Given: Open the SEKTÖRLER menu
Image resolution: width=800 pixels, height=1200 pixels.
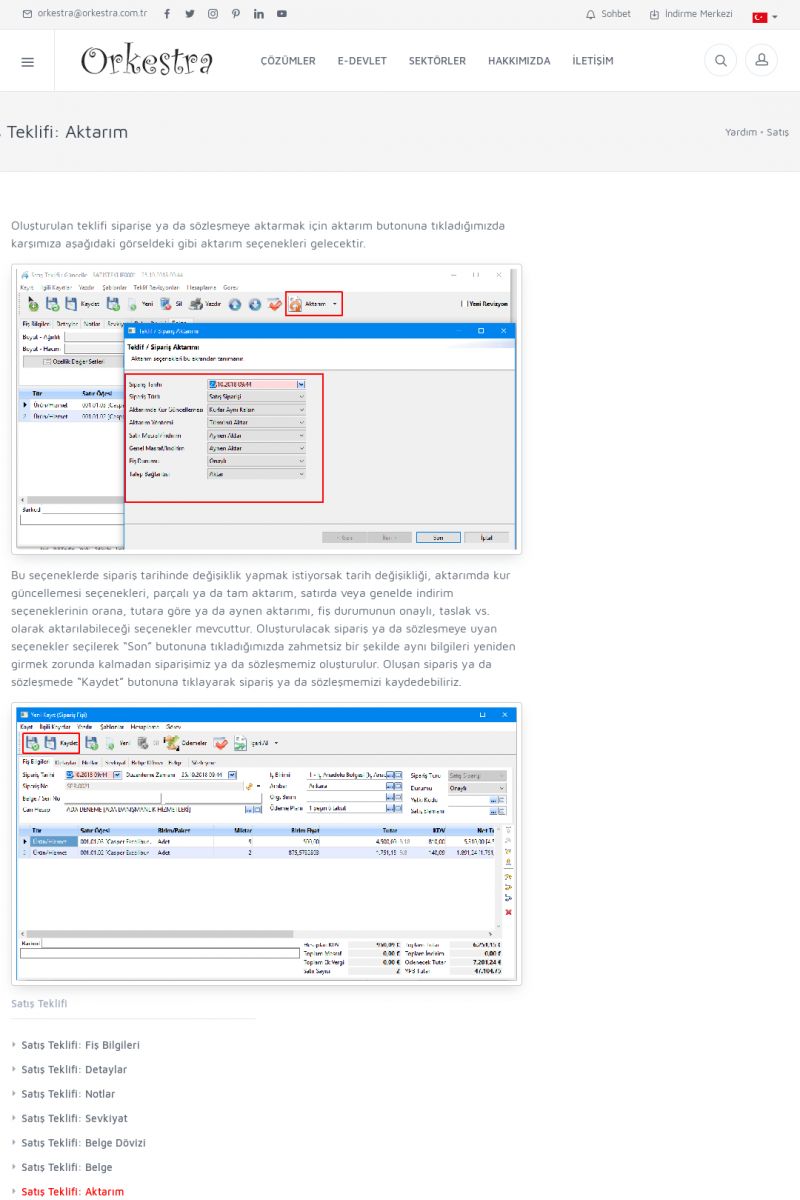Looking at the screenshot, I should 437,61.
